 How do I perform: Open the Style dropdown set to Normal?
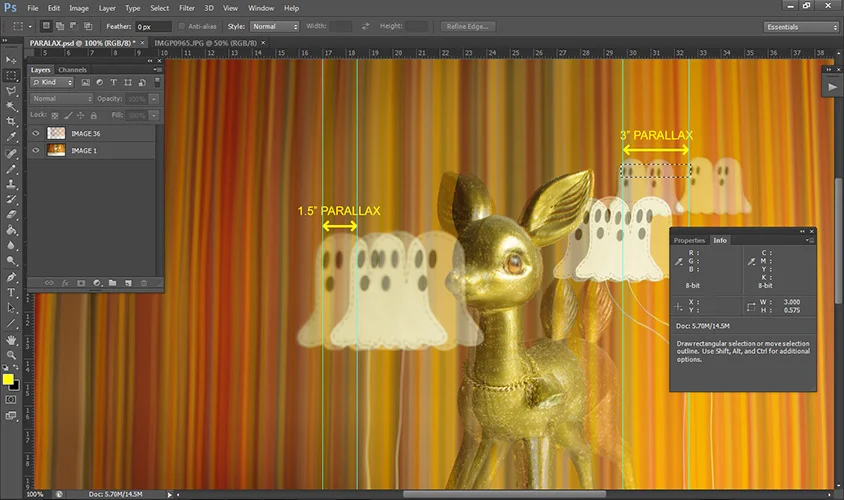[x=274, y=26]
